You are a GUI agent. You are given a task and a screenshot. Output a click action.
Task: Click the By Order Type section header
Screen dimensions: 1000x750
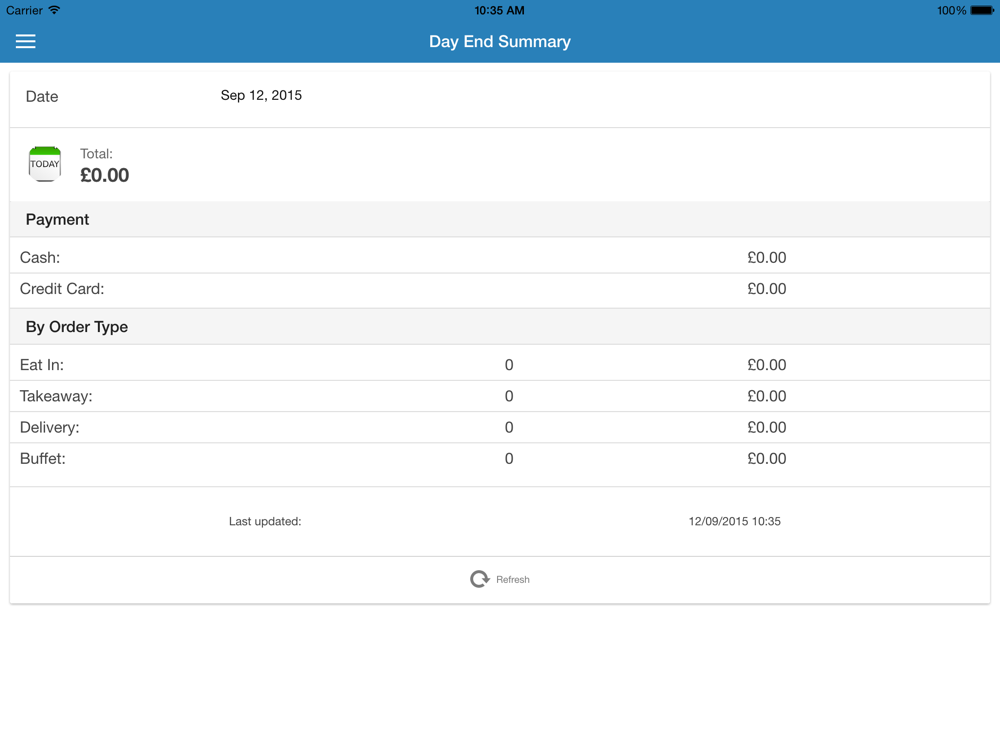(x=77, y=327)
